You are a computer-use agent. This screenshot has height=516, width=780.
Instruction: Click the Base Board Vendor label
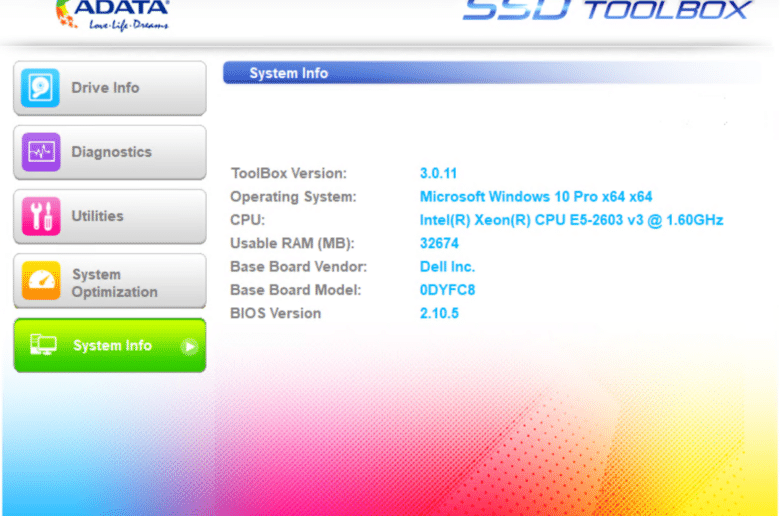tap(298, 267)
